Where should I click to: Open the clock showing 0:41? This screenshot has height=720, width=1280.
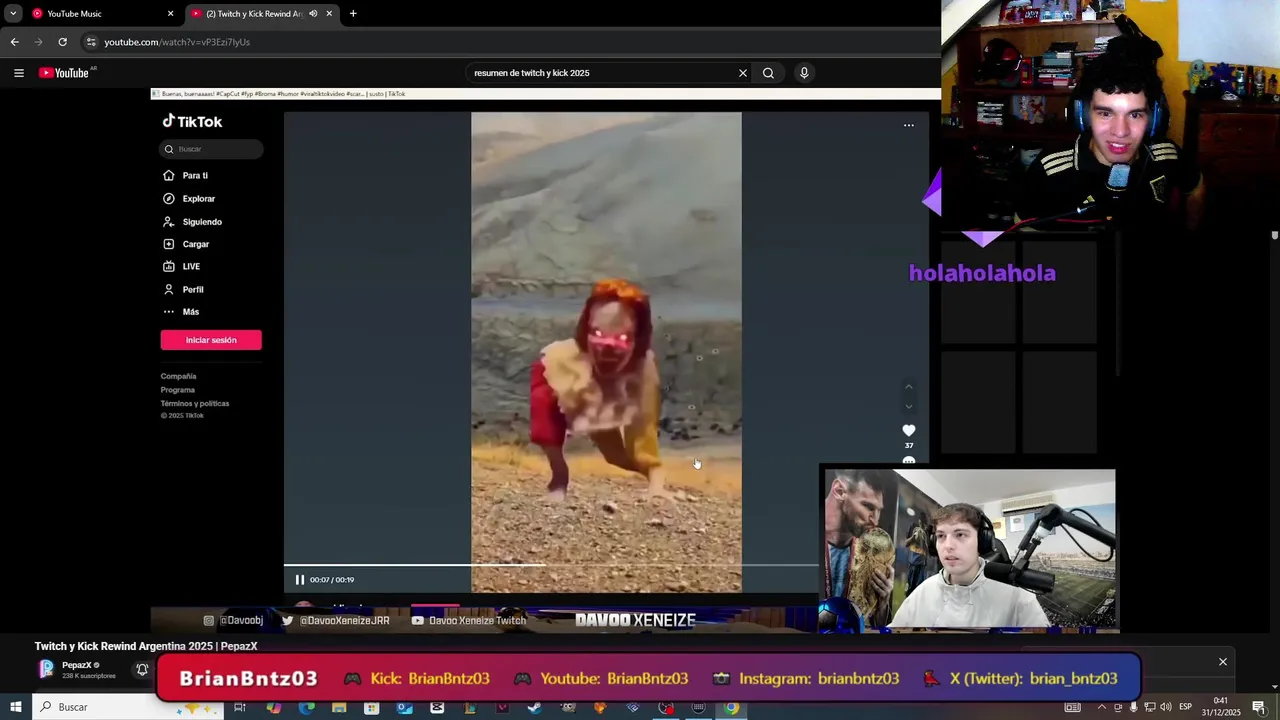click(x=1221, y=707)
